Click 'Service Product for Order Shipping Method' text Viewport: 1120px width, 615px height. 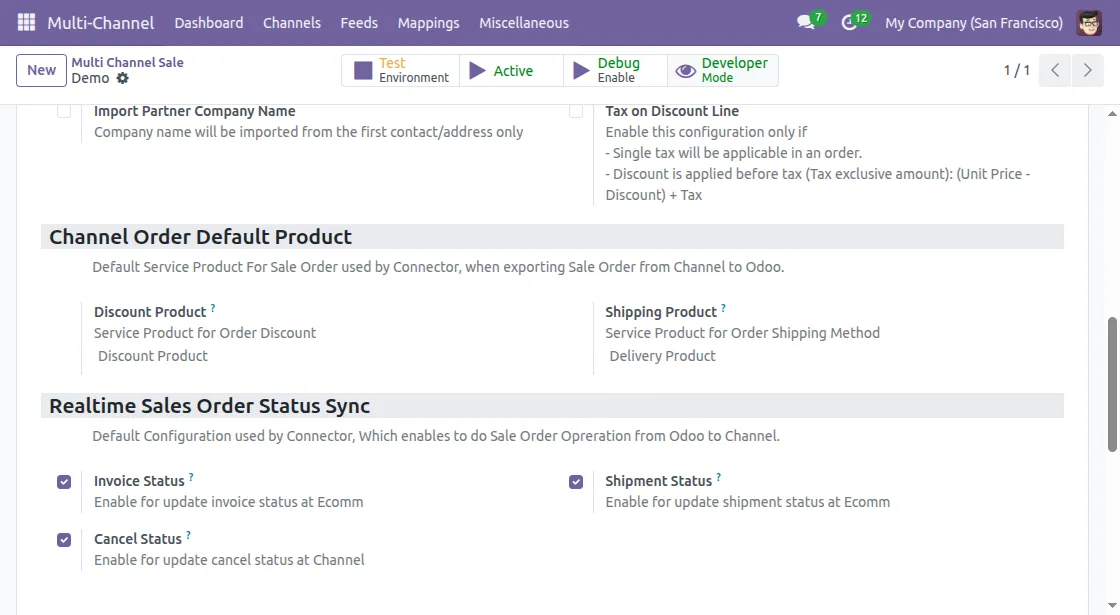point(743,333)
